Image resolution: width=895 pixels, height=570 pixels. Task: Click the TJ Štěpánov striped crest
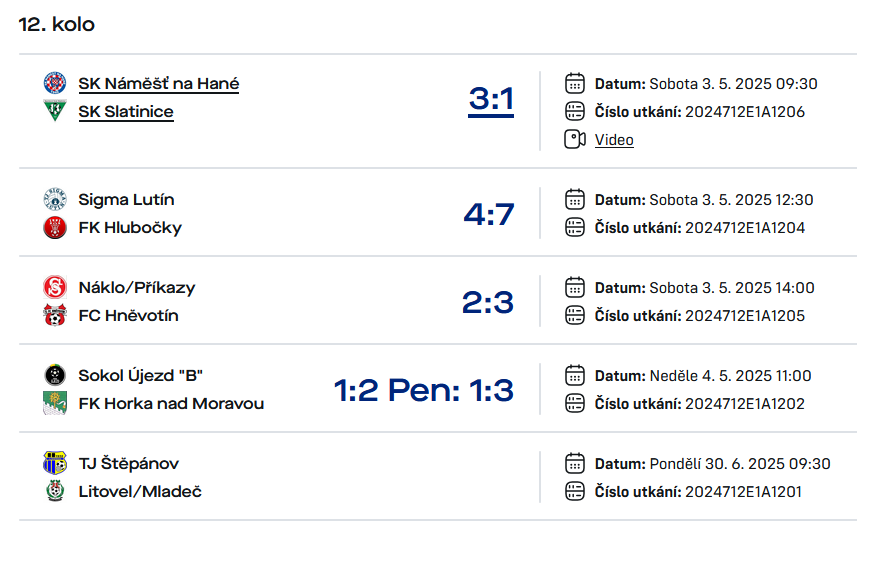pyautogui.click(x=55, y=463)
